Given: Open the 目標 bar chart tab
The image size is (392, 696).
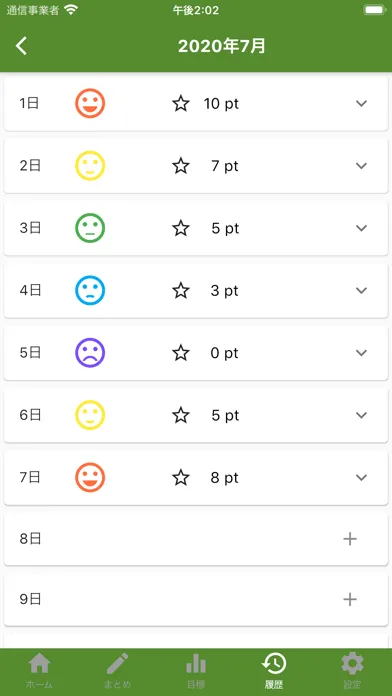Looking at the screenshot, I should pyautogui.click(x=196, y=671).
